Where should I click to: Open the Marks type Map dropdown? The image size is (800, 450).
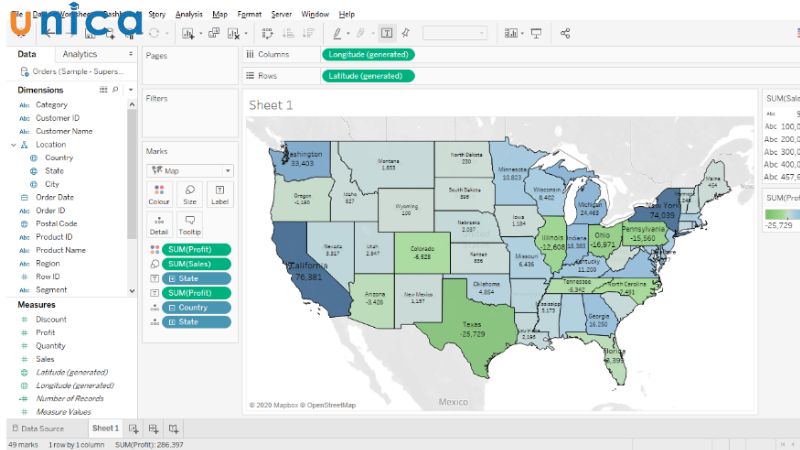189,170
